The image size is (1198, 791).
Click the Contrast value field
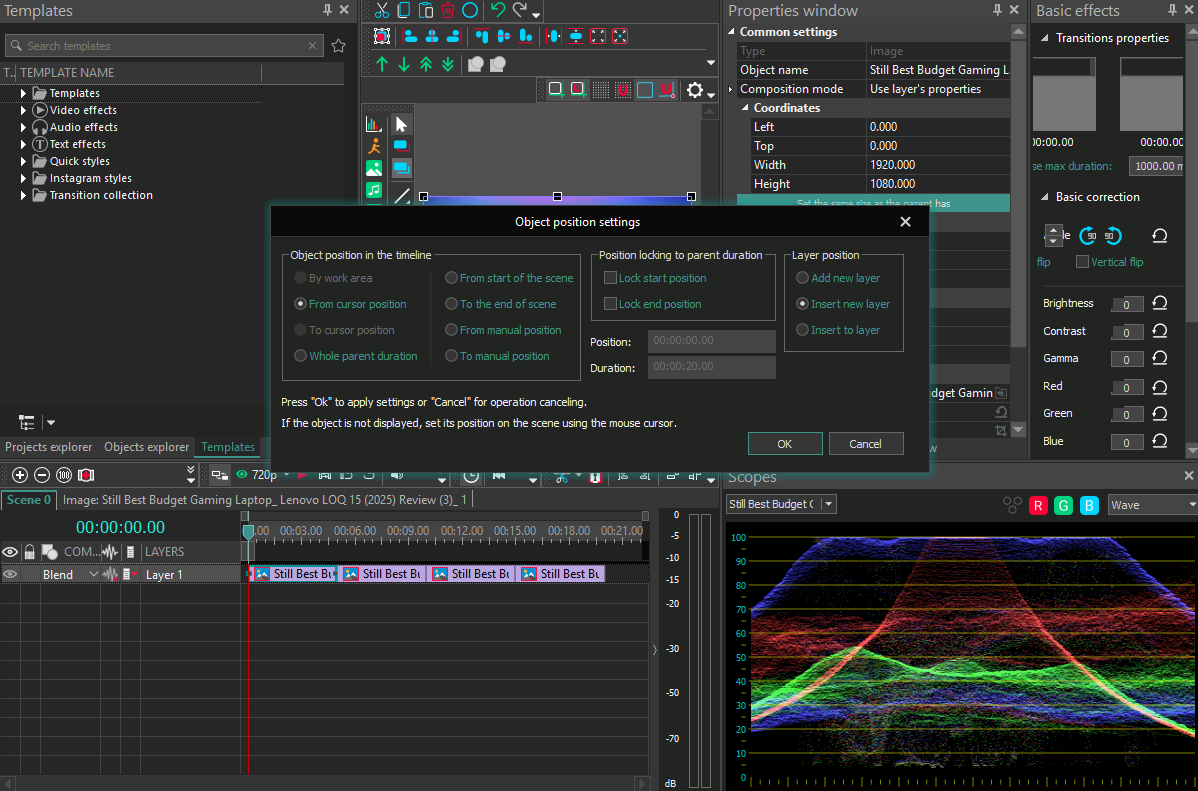point(1126,332)
